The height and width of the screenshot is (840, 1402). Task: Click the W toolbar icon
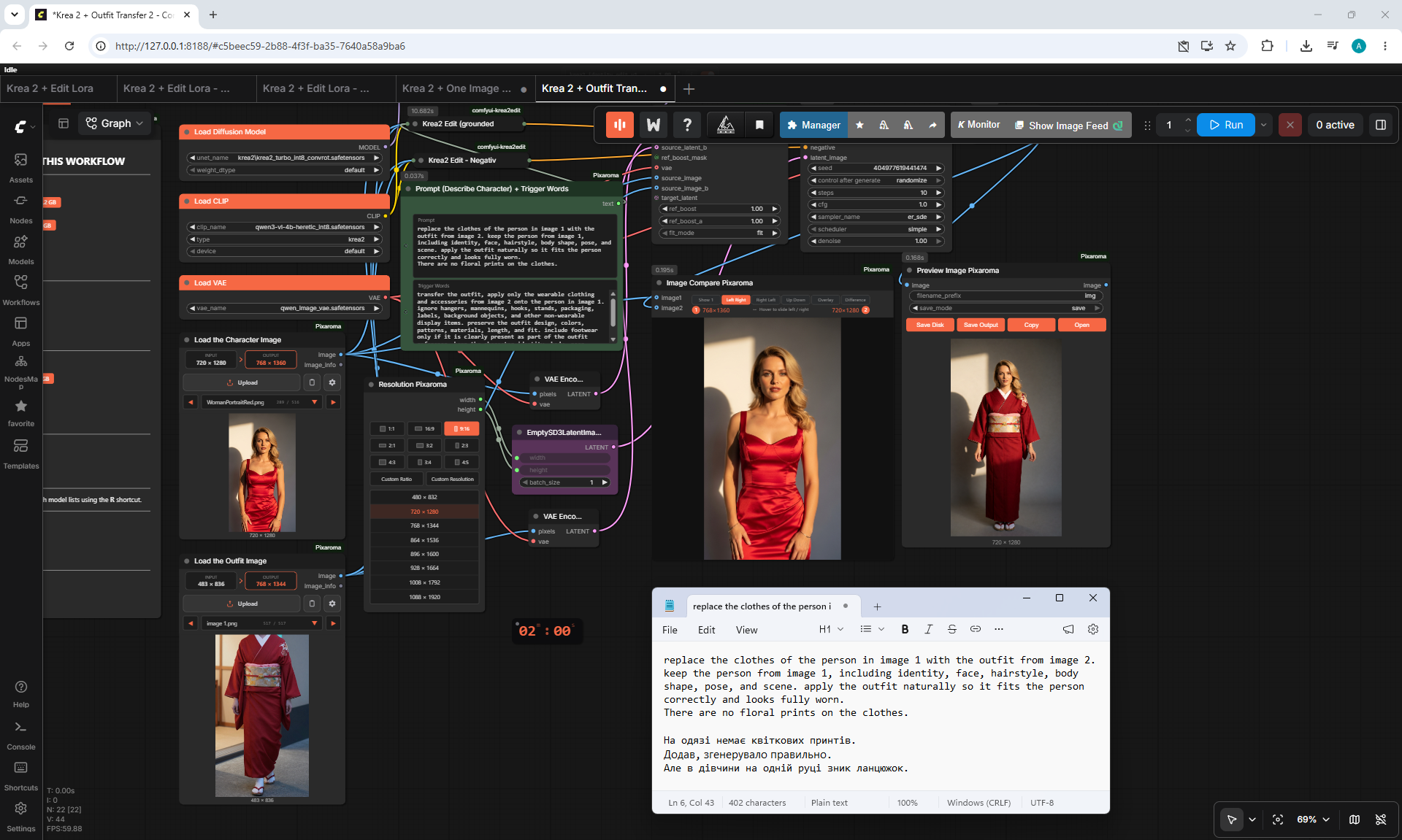654,125
